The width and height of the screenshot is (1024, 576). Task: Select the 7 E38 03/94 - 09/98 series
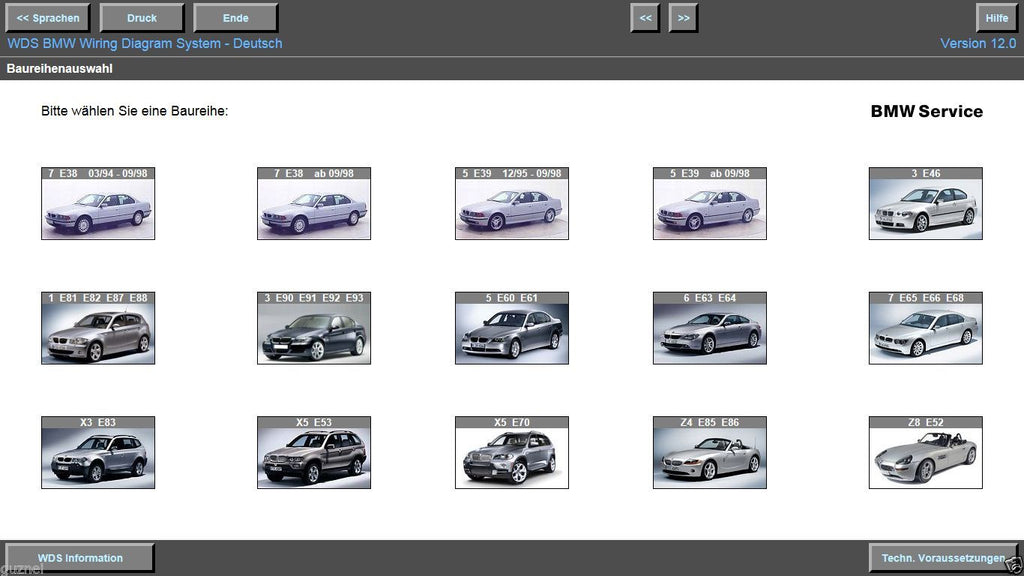(98, 203)
